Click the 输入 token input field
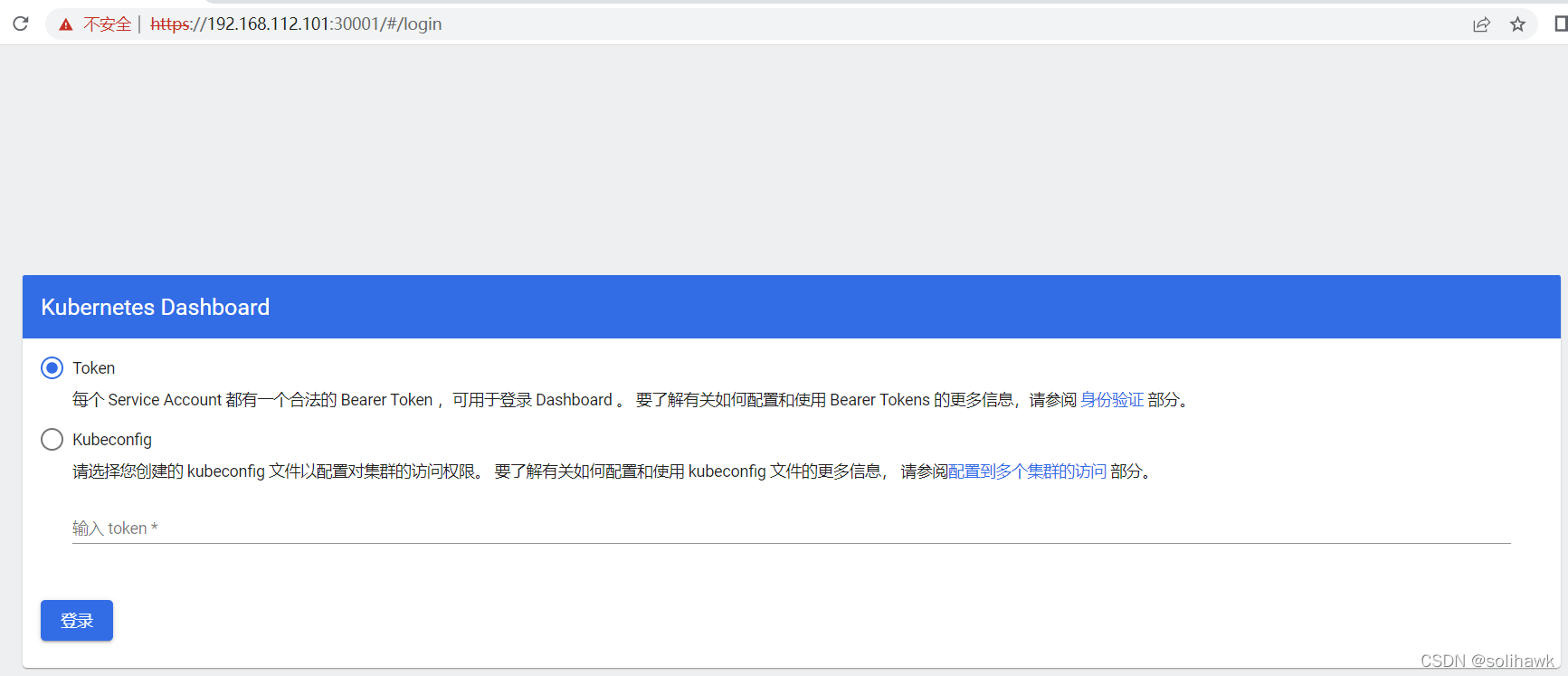 point(792,528)
